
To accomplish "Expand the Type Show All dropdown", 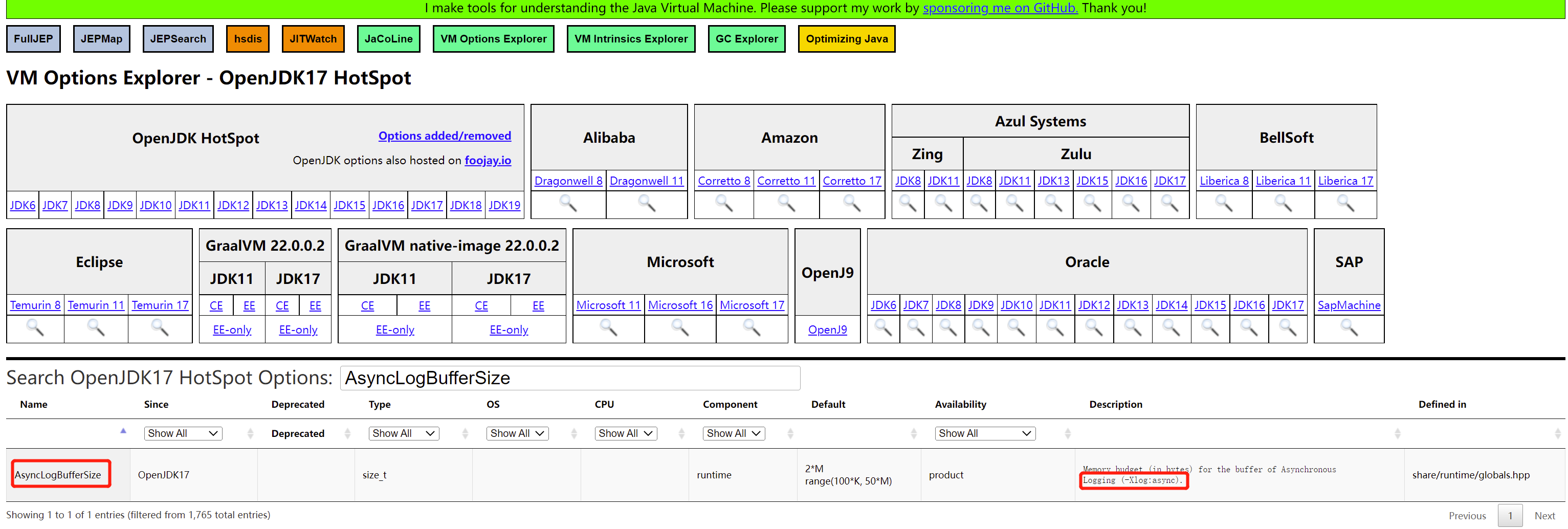I will pyautogui.click(x=404, y=433).
